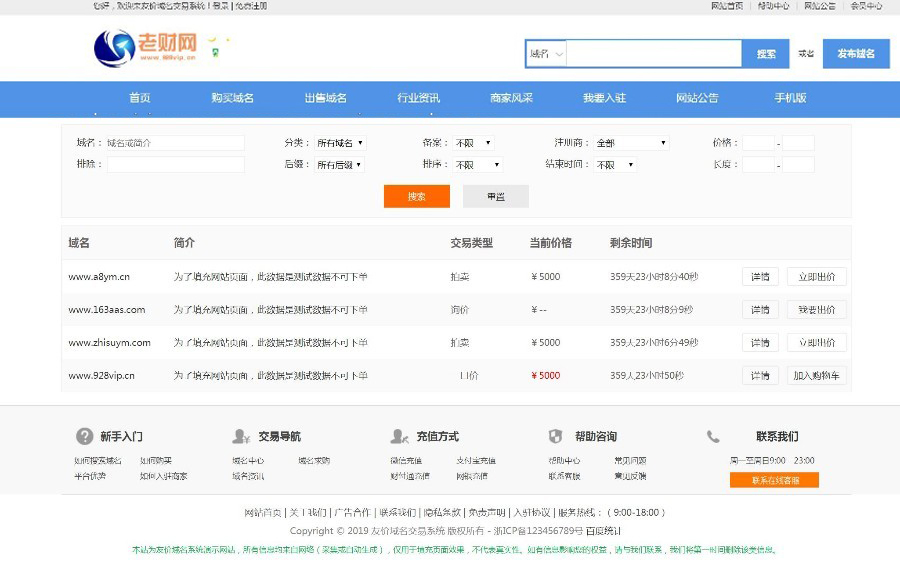The width and height of the screenshot is (900, 571).
Task: Open the 分类 所有域名 dropdown
Action: pyautogui.click(x=340, y=143)
